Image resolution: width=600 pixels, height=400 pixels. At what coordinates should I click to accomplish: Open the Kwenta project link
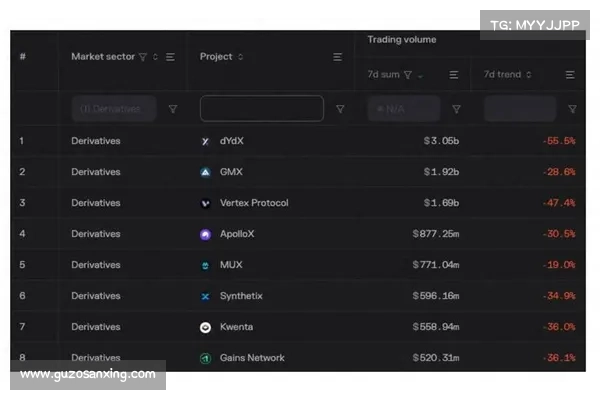236,327
